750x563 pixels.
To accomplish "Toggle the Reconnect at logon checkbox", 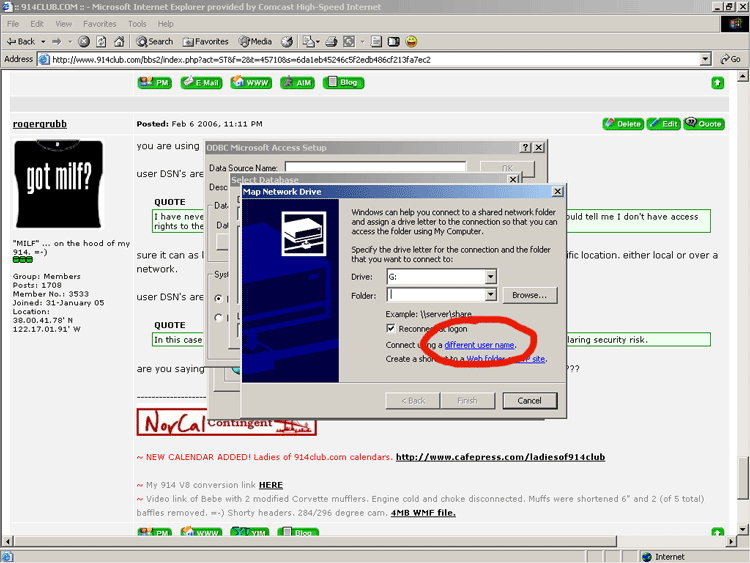I will point(391,328).
